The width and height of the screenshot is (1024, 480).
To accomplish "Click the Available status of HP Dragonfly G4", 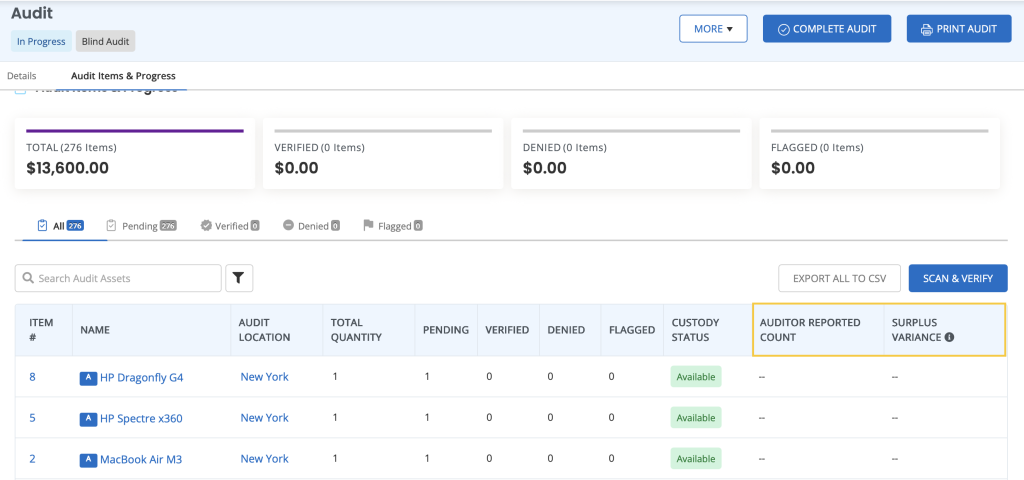I will 696,377.
